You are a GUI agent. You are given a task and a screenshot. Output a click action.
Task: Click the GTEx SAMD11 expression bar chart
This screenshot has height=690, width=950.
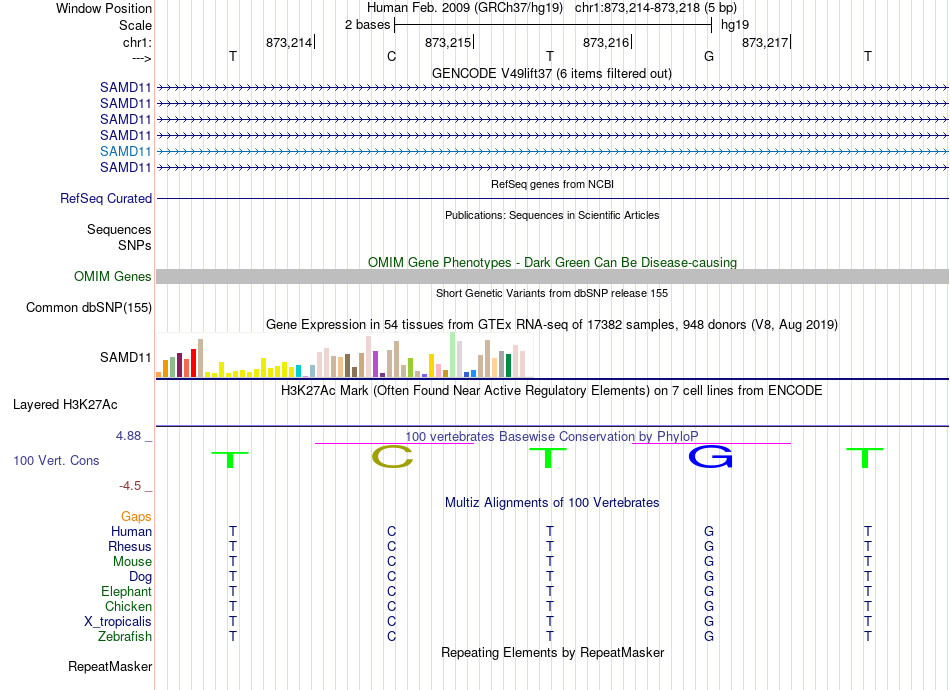click(x=345, y=355)
